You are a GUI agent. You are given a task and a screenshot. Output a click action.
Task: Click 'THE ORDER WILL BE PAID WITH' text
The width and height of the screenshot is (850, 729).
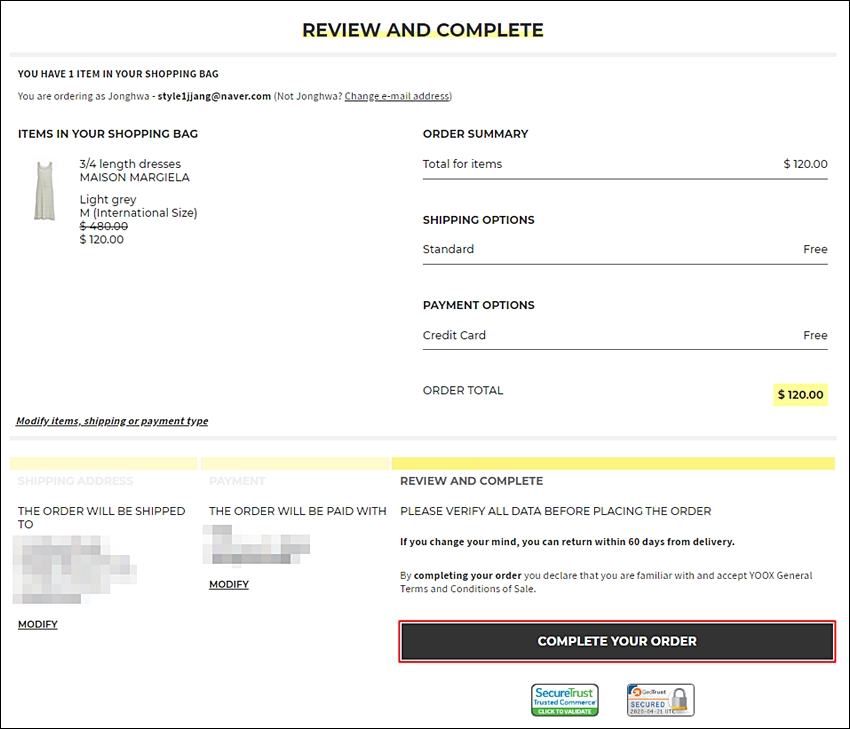(298, 511)
